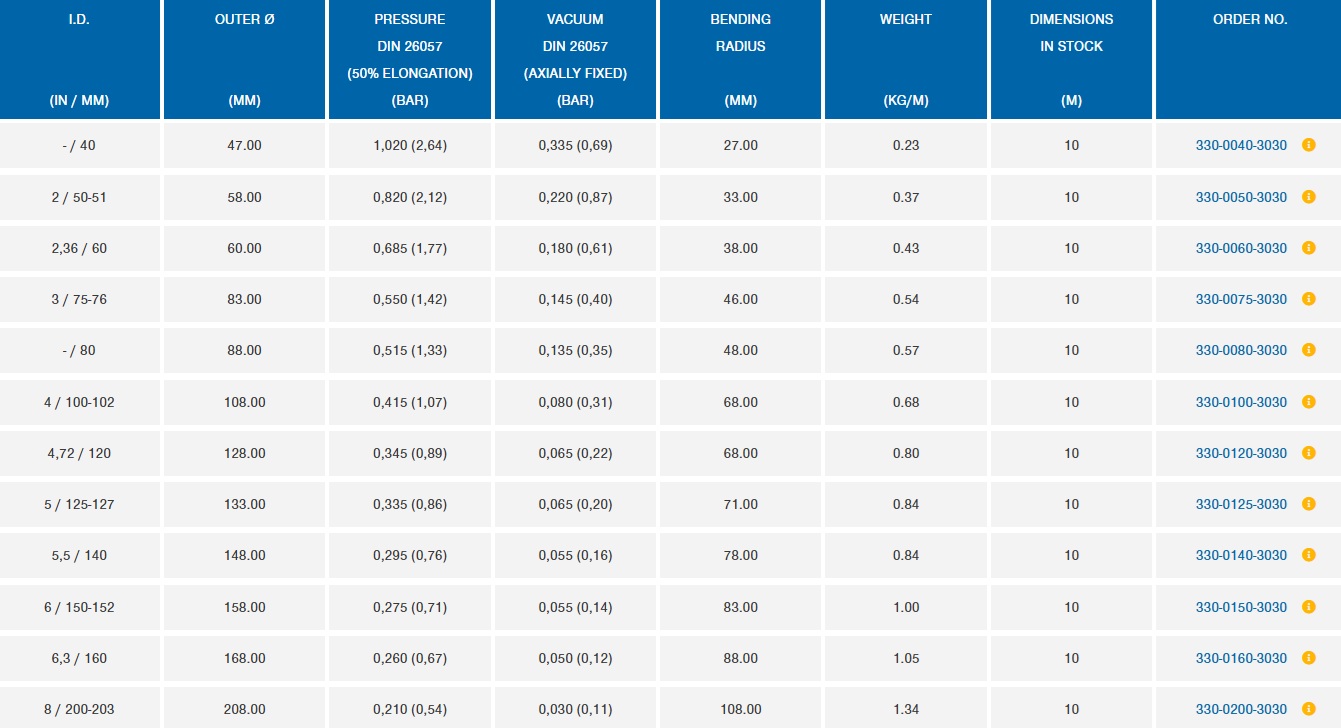Click the ORDER NO. column header
The height and width of the screenshot is (728, 1341).
pos(1249,20)
